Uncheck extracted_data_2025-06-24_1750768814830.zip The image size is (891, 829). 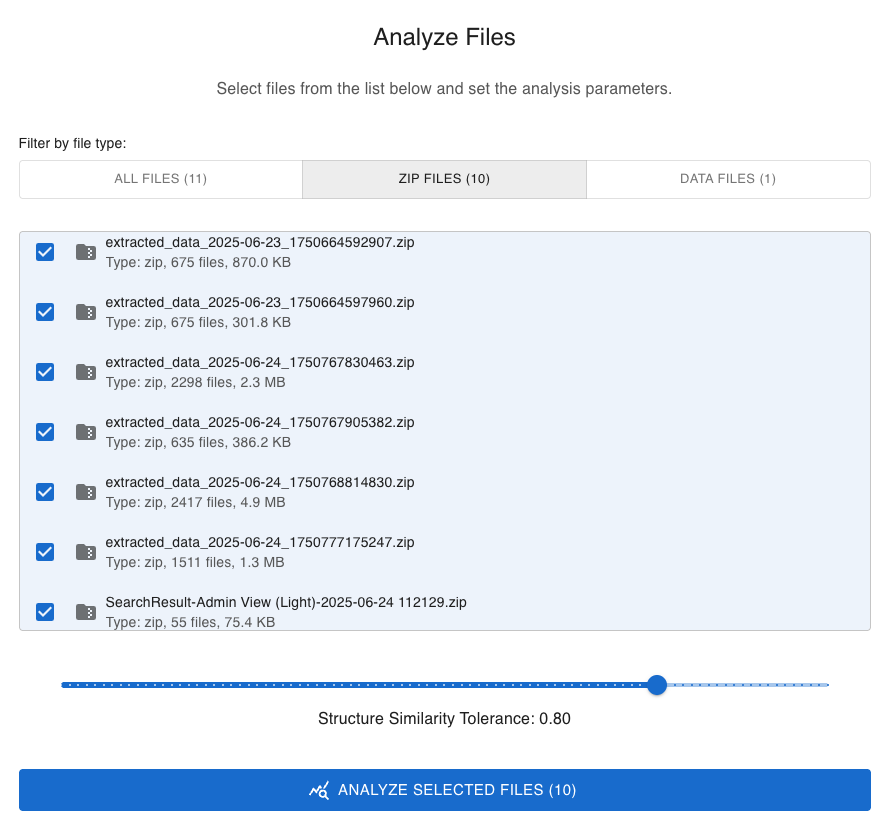(x=44, y=492)
